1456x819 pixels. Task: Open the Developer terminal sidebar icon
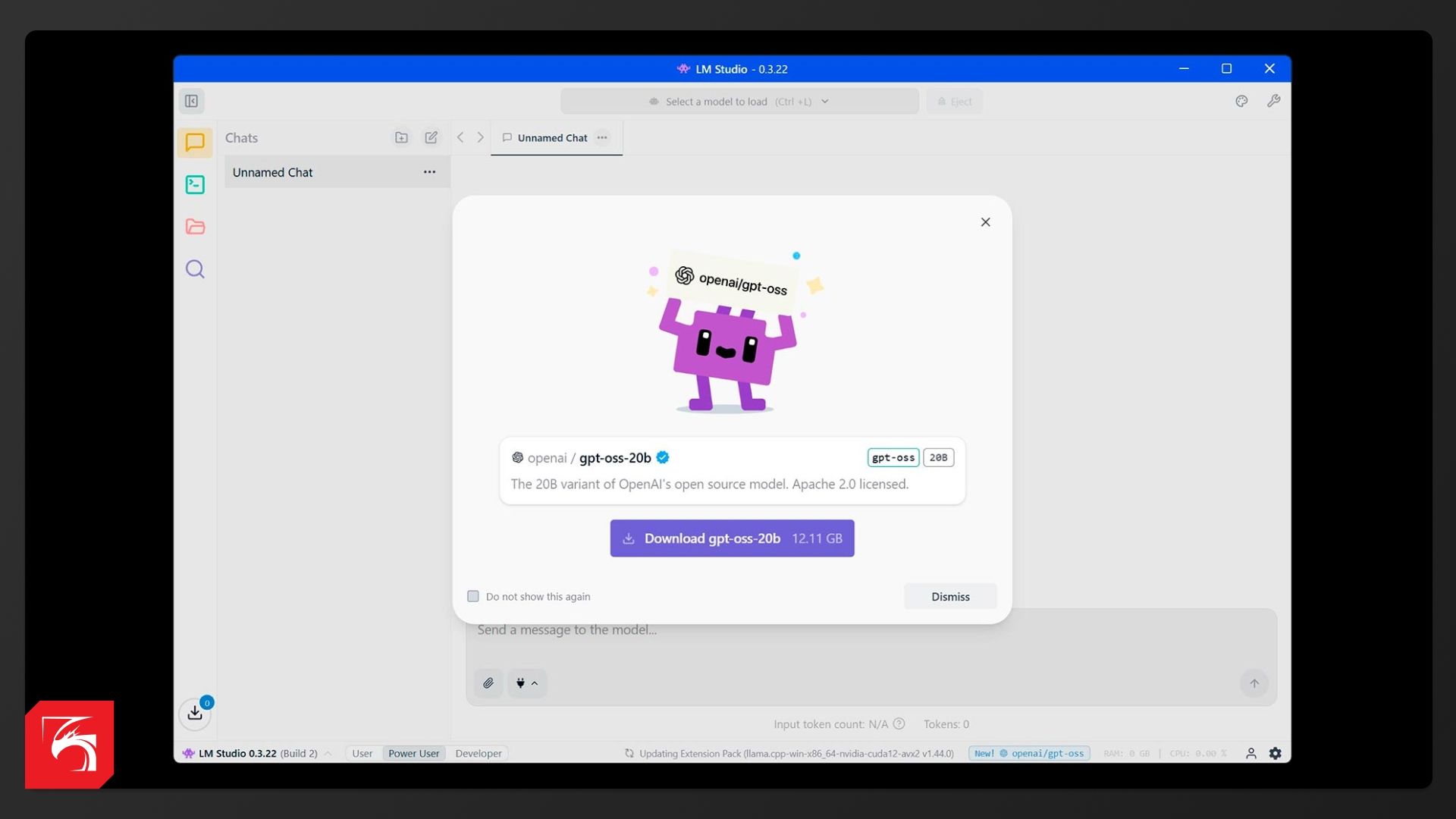[x=195, y=184]
